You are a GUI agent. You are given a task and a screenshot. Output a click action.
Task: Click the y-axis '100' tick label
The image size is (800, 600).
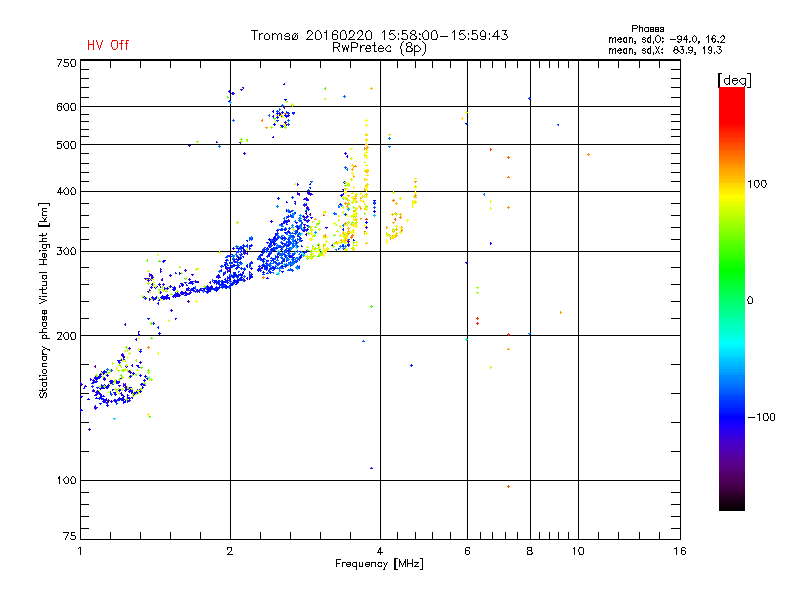[67, 480]
